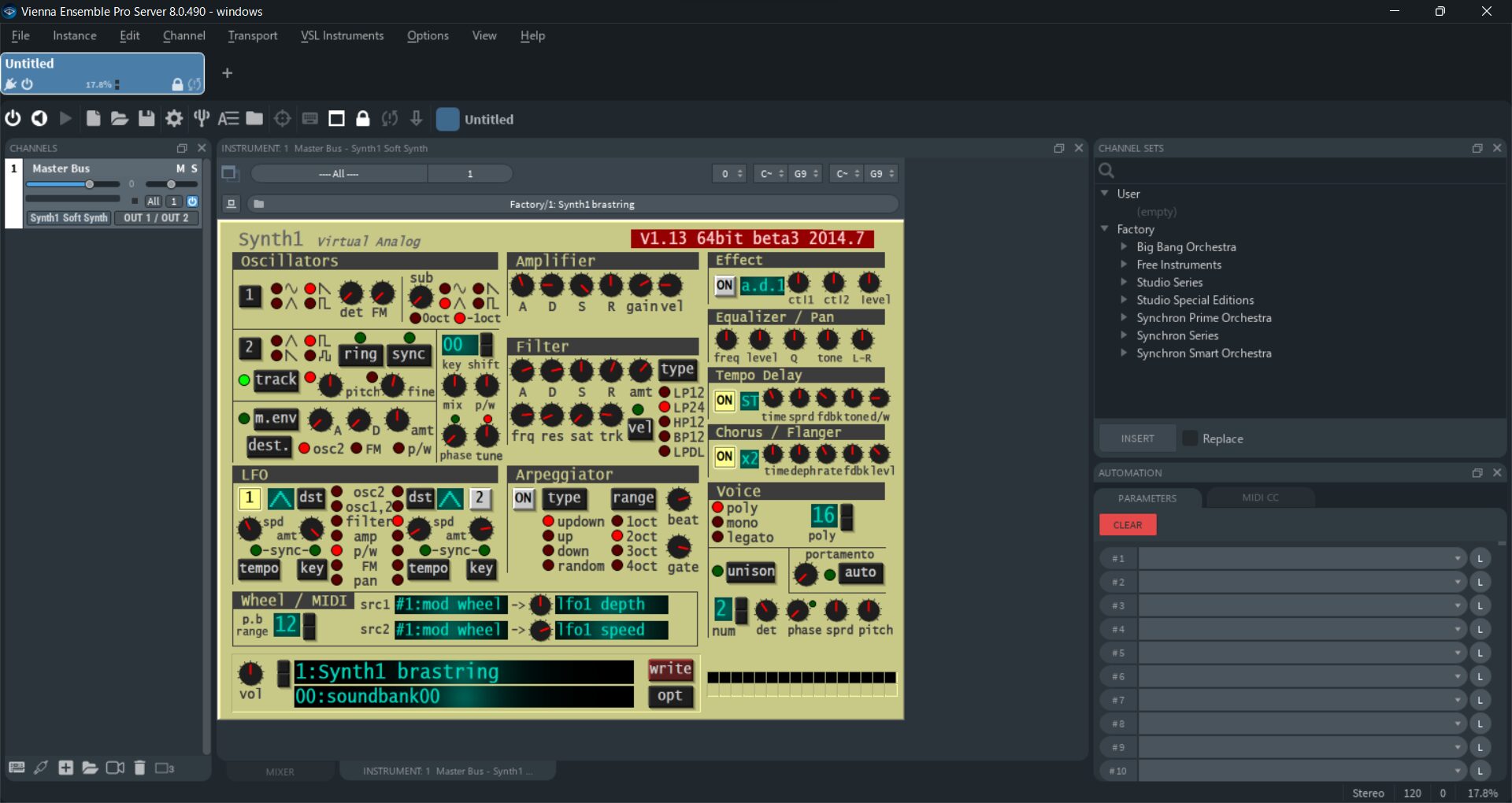Click the save floppy disk icon
1512x803 pixels.
point(146,119)
